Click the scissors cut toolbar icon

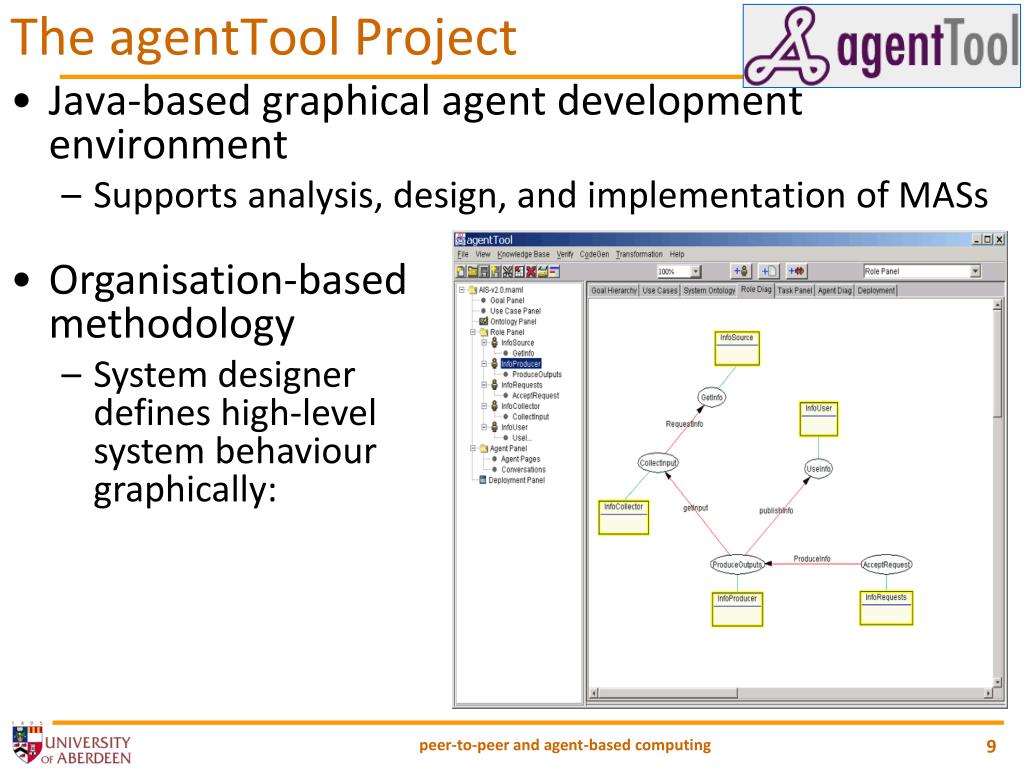pyautogui.click(x=507, y=272)
